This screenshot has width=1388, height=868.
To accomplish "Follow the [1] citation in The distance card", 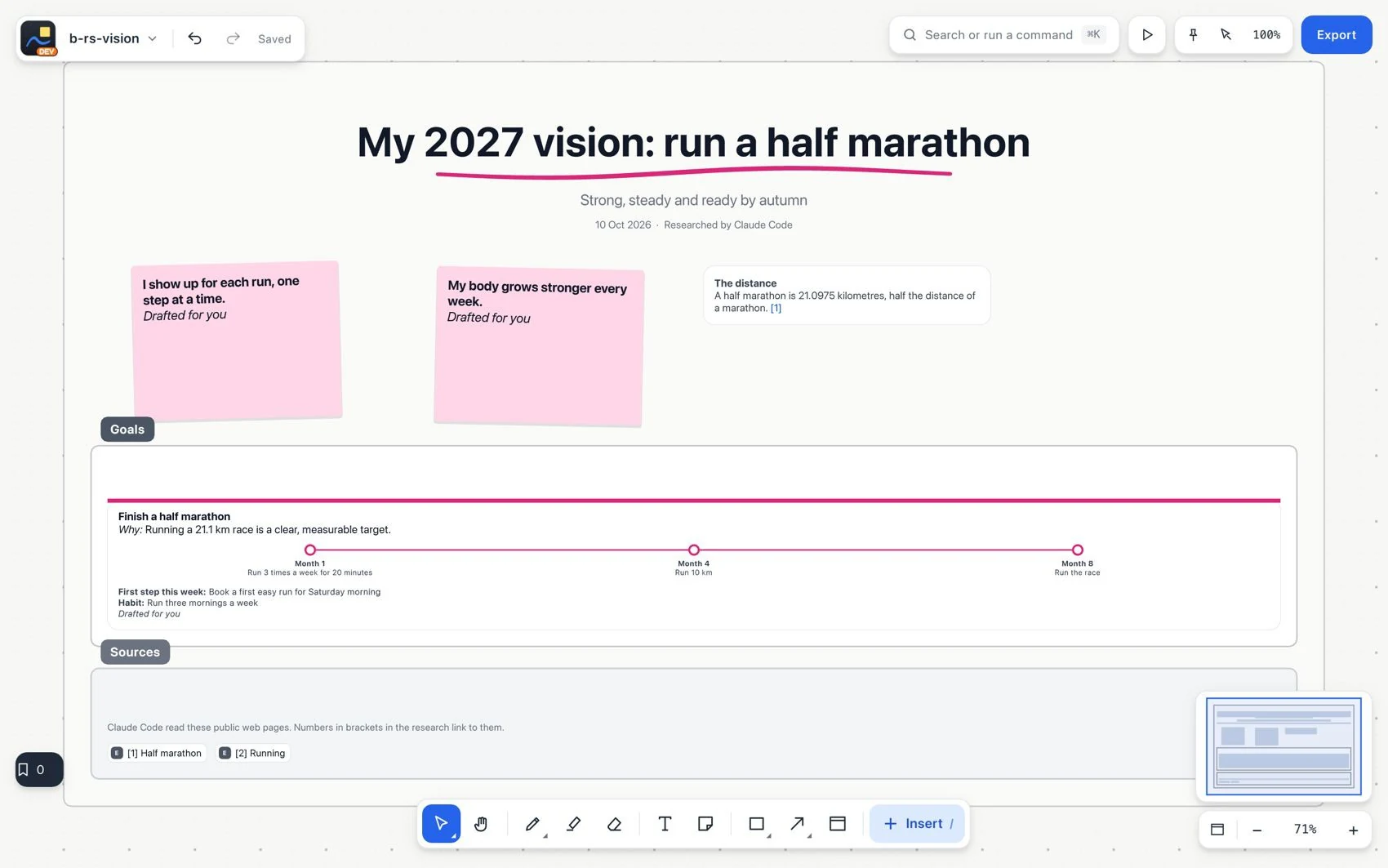I will (x=776, y=308).
